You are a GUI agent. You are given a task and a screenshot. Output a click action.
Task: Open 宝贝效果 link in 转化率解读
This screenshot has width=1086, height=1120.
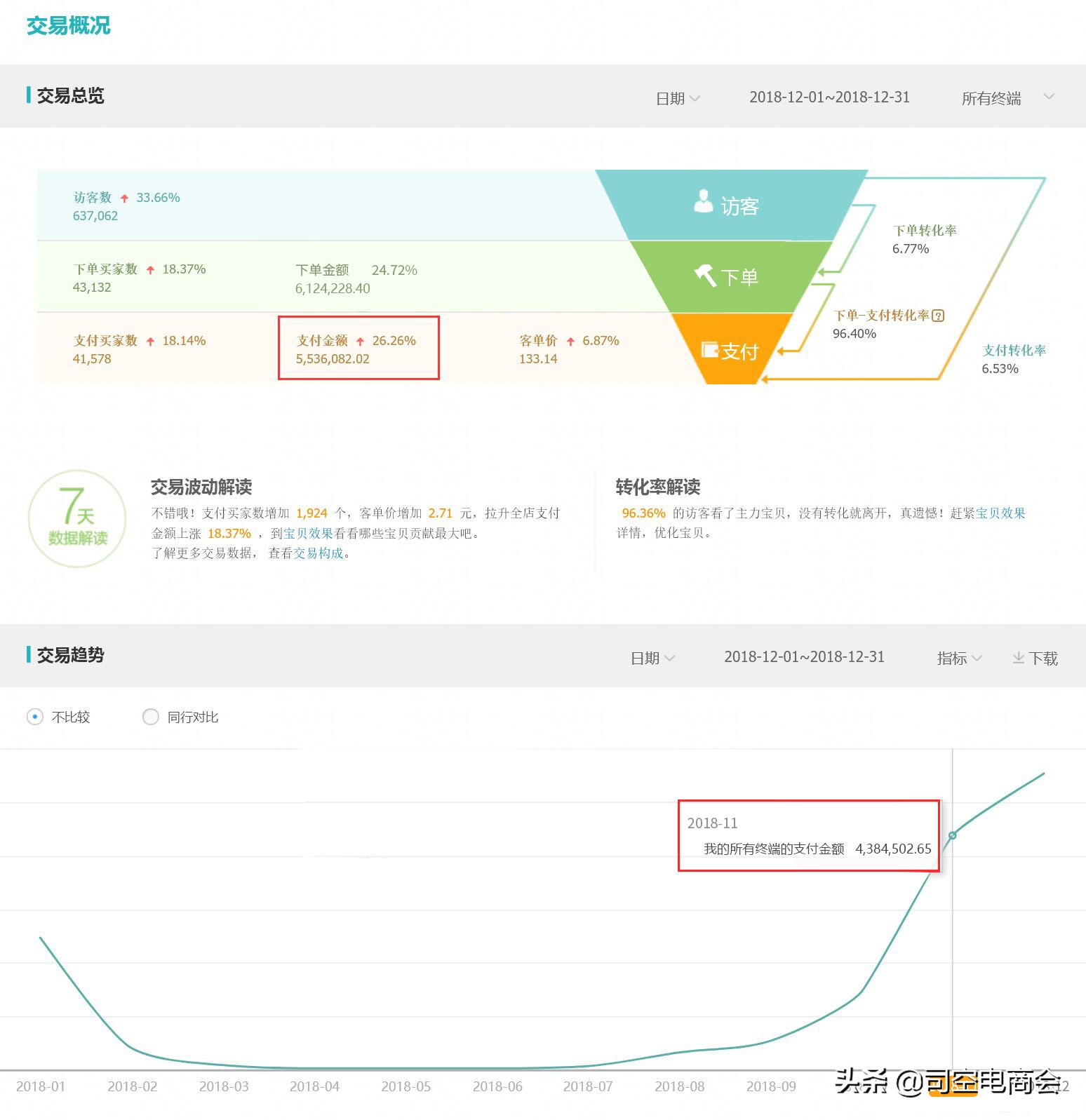tap(1000, 513)
